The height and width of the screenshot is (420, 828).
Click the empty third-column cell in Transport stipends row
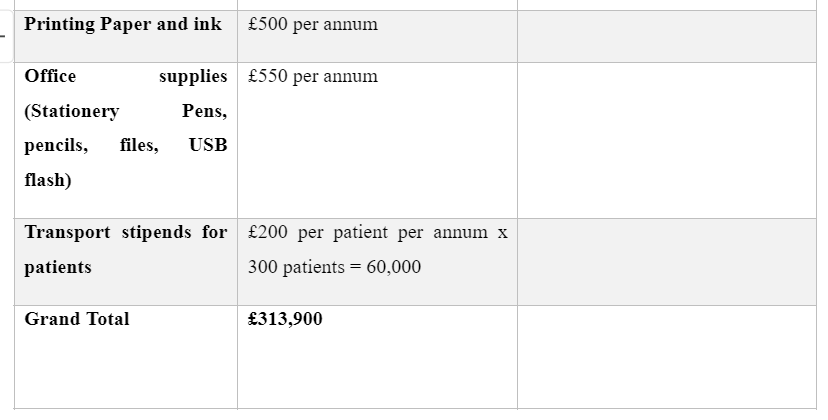pos(667,262)
